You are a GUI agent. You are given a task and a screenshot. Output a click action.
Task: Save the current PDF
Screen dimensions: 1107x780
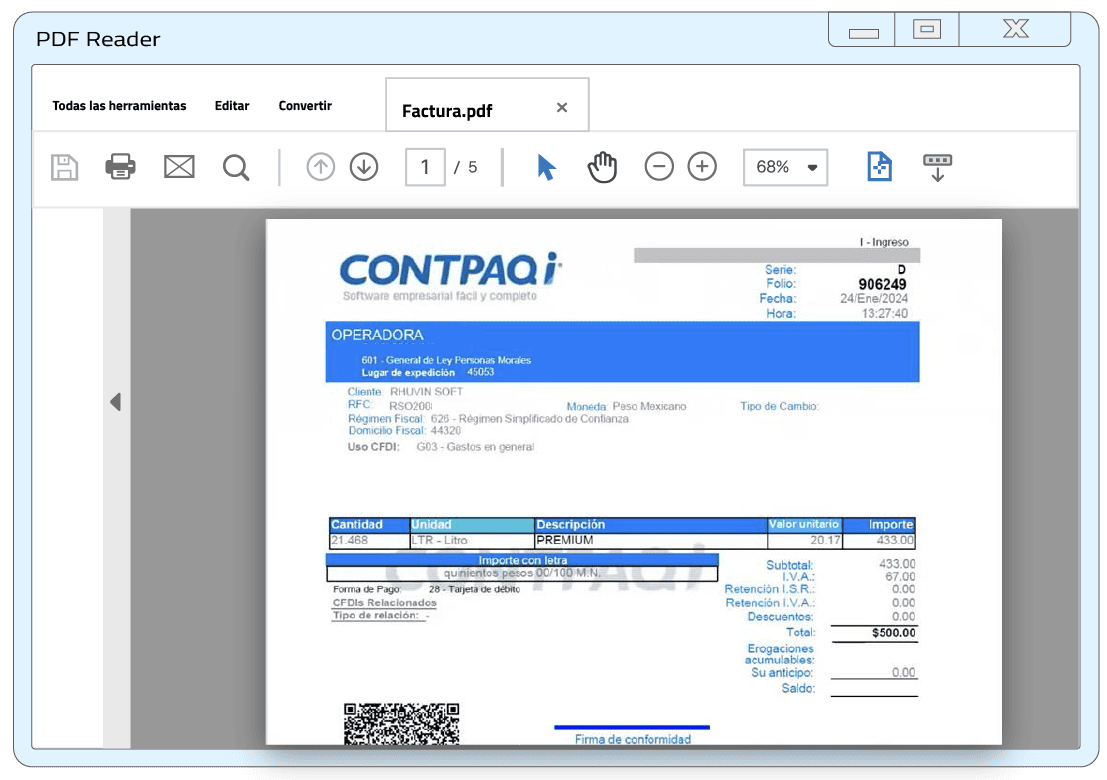(x=64, y=167)
